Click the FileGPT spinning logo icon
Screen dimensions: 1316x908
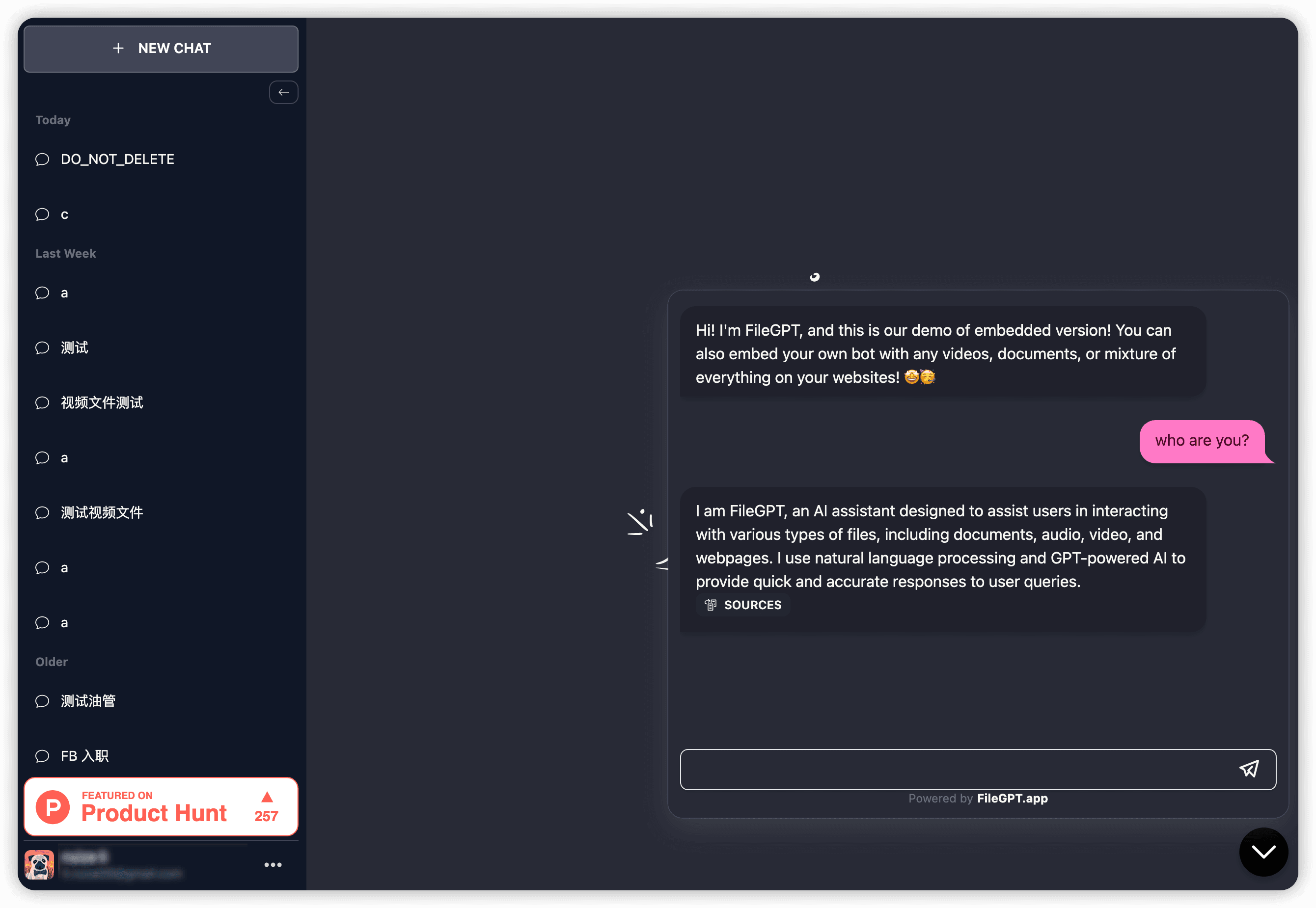coord(814,276)
